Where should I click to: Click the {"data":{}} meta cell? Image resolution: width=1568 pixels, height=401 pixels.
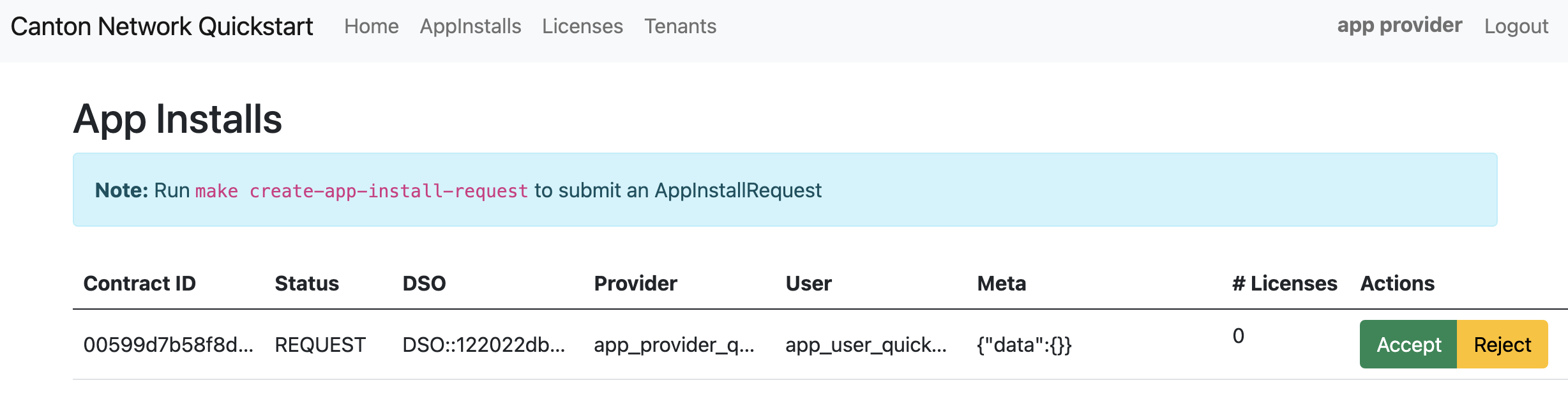point(1024,345)
